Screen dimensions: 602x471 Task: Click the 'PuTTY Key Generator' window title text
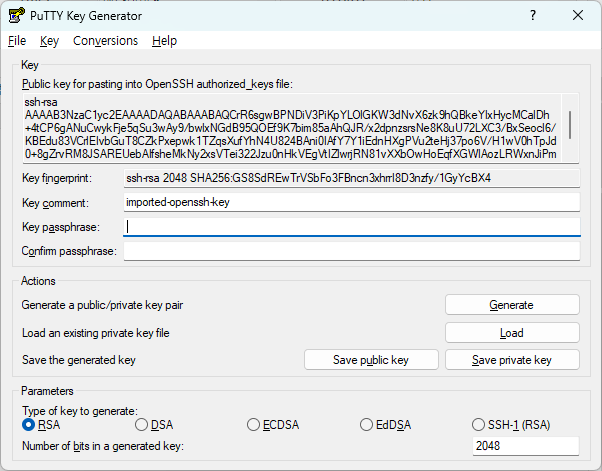86,16
